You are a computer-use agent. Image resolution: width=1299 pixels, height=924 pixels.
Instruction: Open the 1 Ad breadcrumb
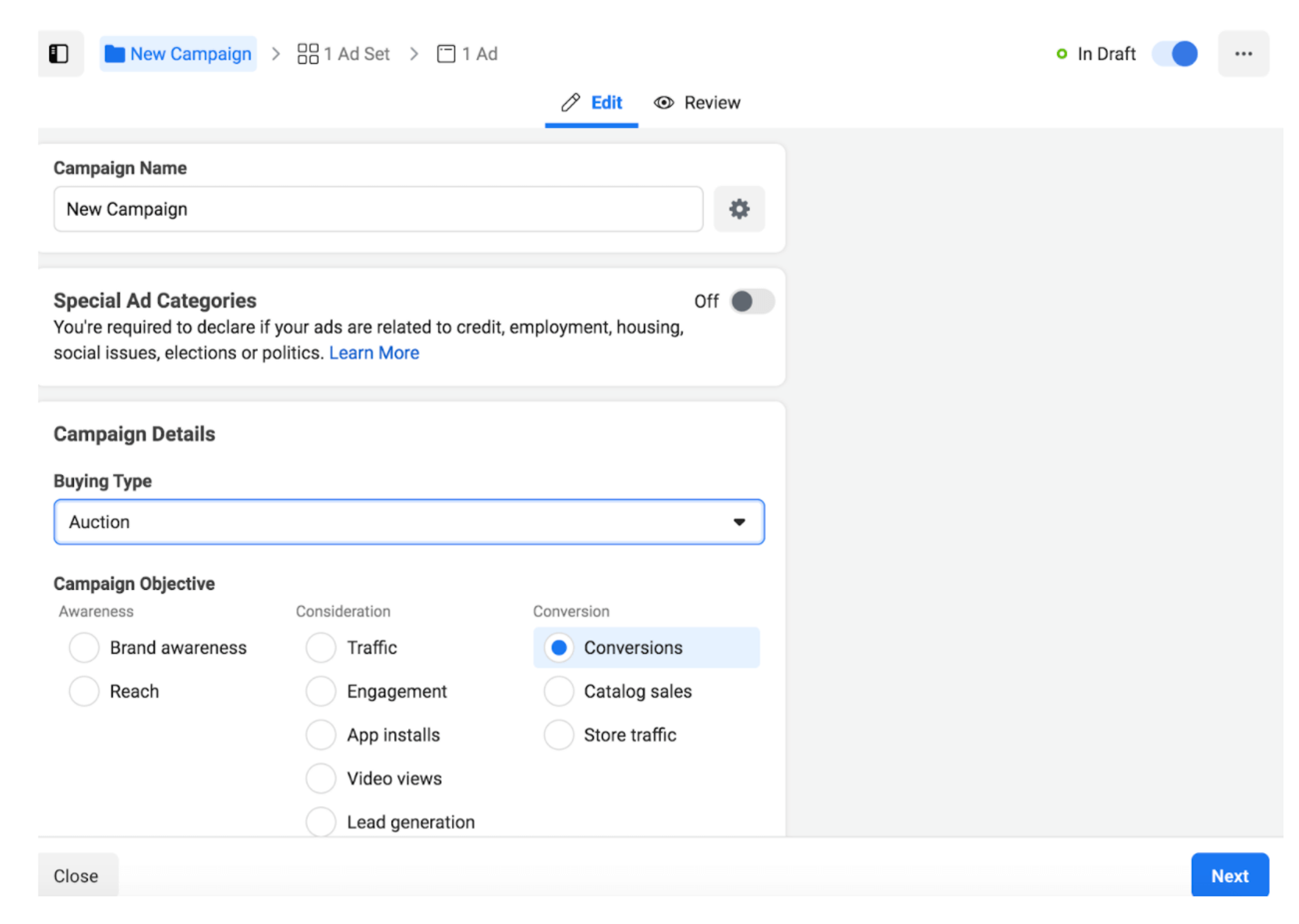(x=468, y=54)
